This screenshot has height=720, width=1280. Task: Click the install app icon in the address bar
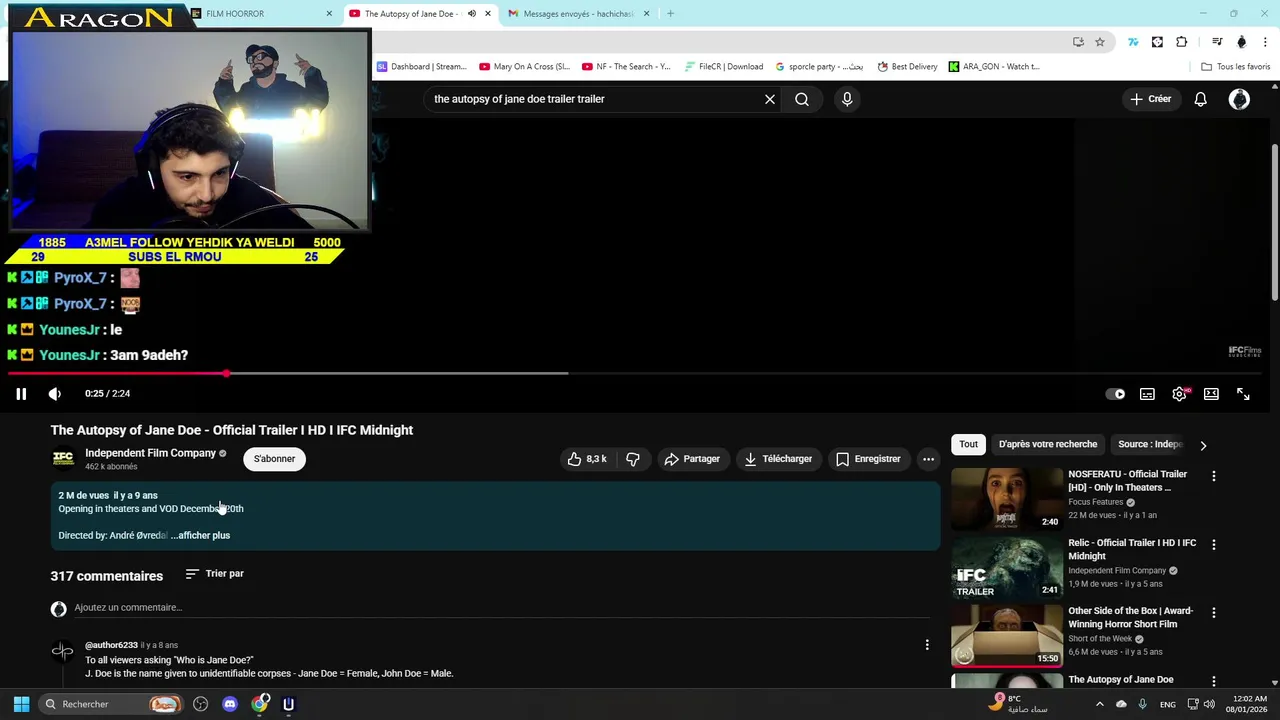pyautogui.click(x=1078, y=42)
